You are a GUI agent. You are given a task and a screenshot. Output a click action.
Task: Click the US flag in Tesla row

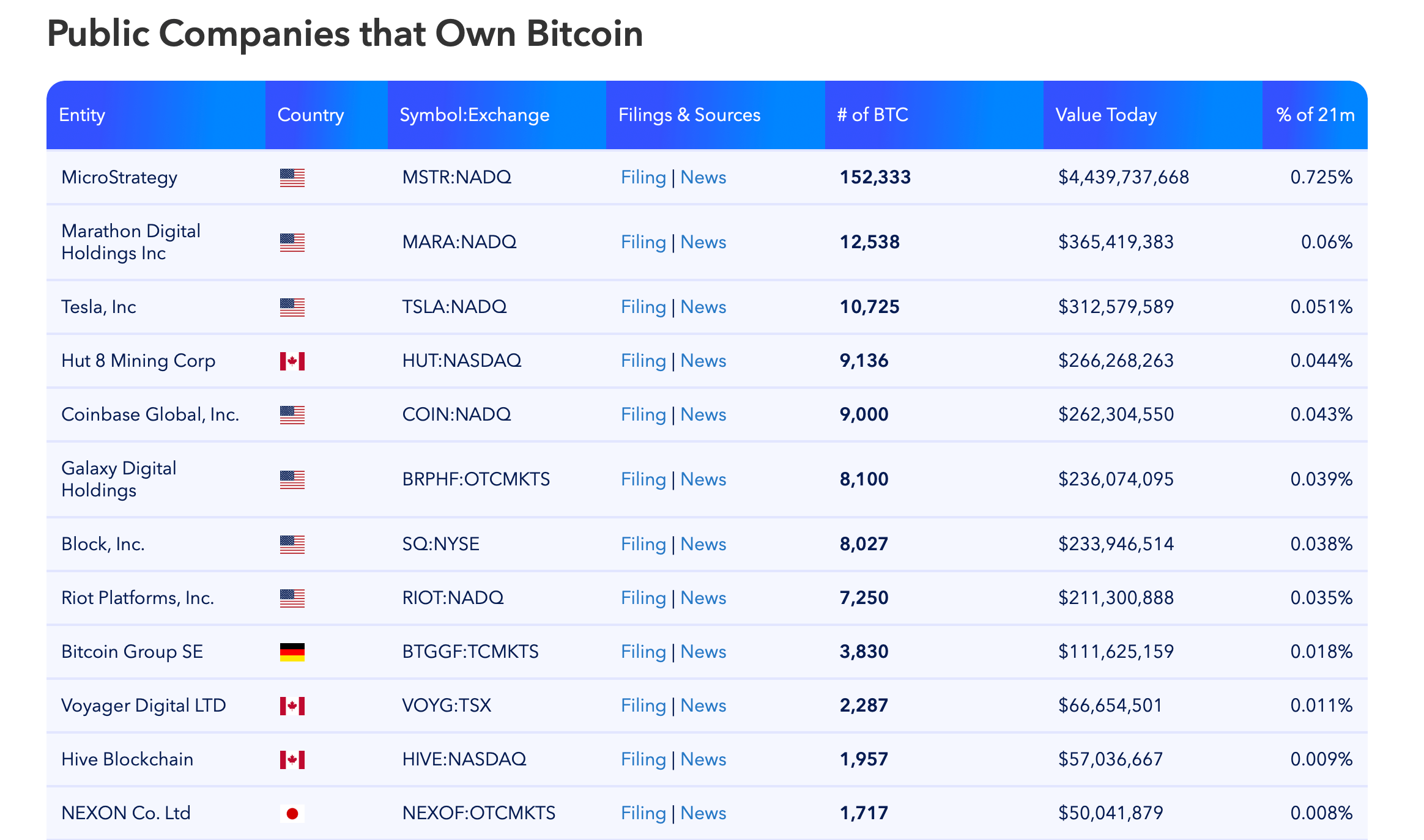292,307
